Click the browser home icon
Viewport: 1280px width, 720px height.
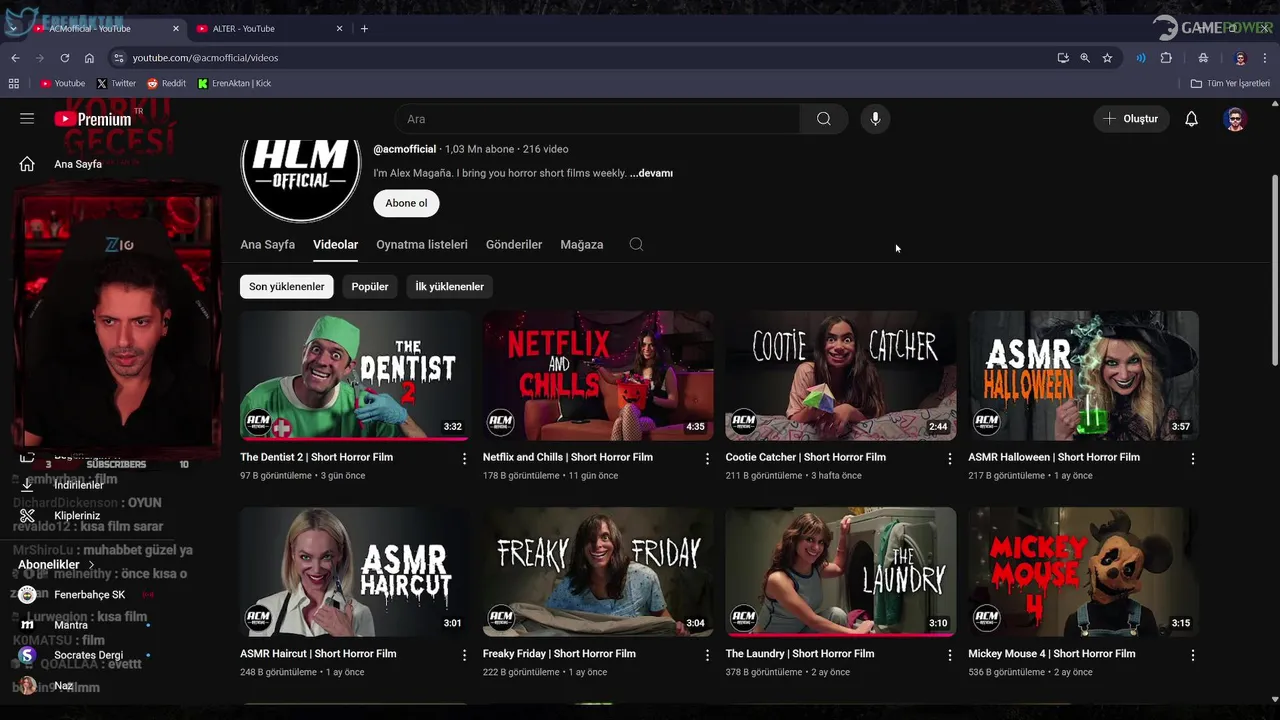pos(89,58)
